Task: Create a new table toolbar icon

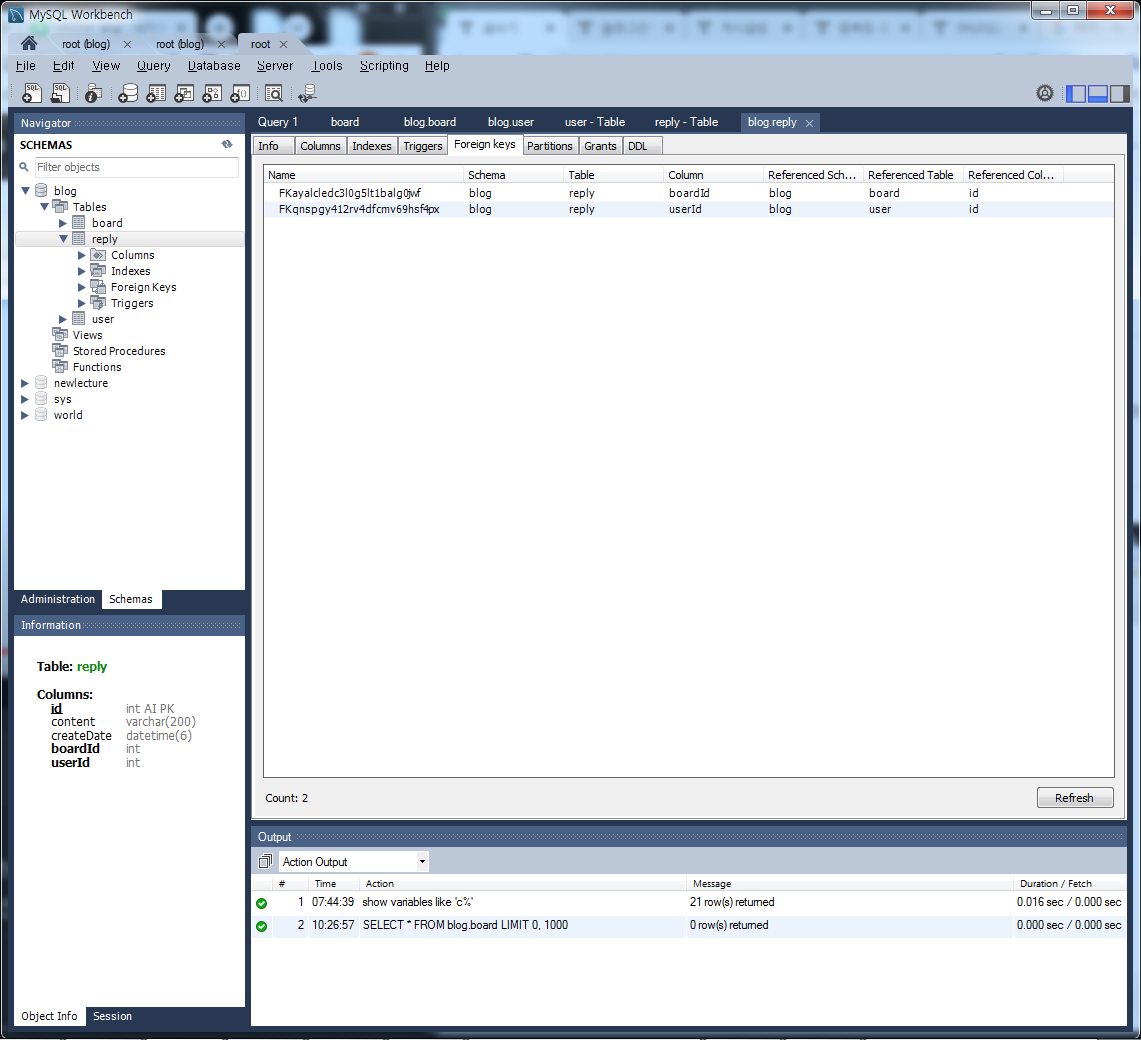Action: tap(156, 93)
